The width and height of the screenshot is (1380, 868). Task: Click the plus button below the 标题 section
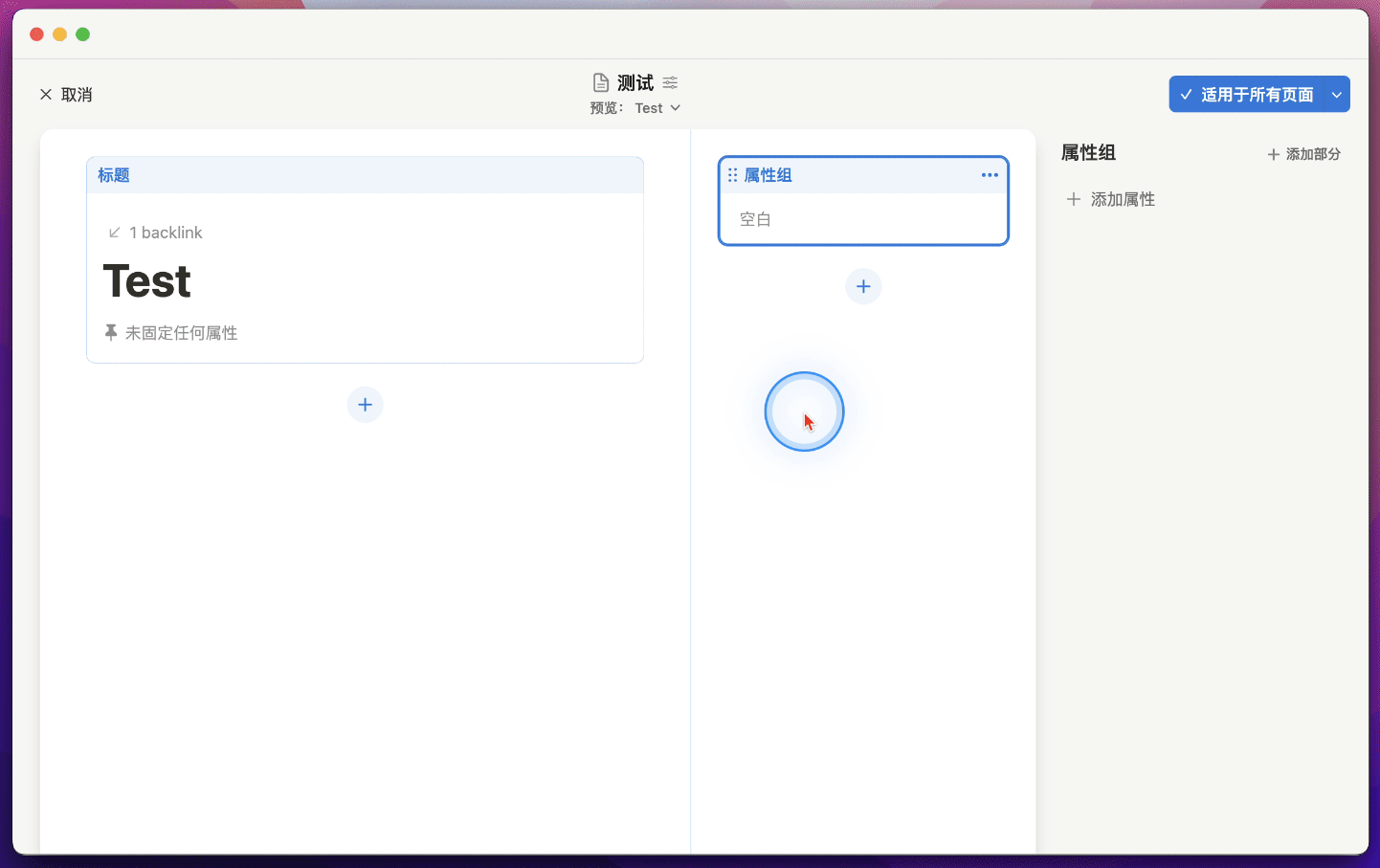(365, 405)
